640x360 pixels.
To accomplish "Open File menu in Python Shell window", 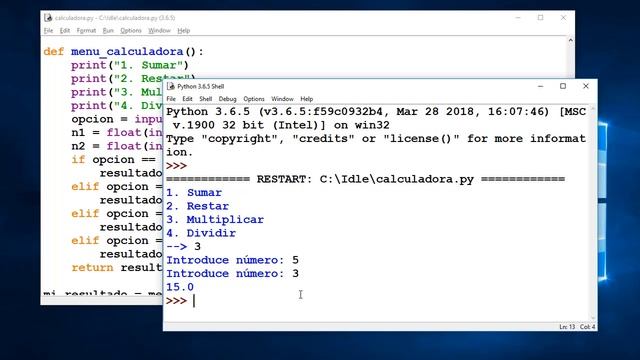I will coord(171,99).
